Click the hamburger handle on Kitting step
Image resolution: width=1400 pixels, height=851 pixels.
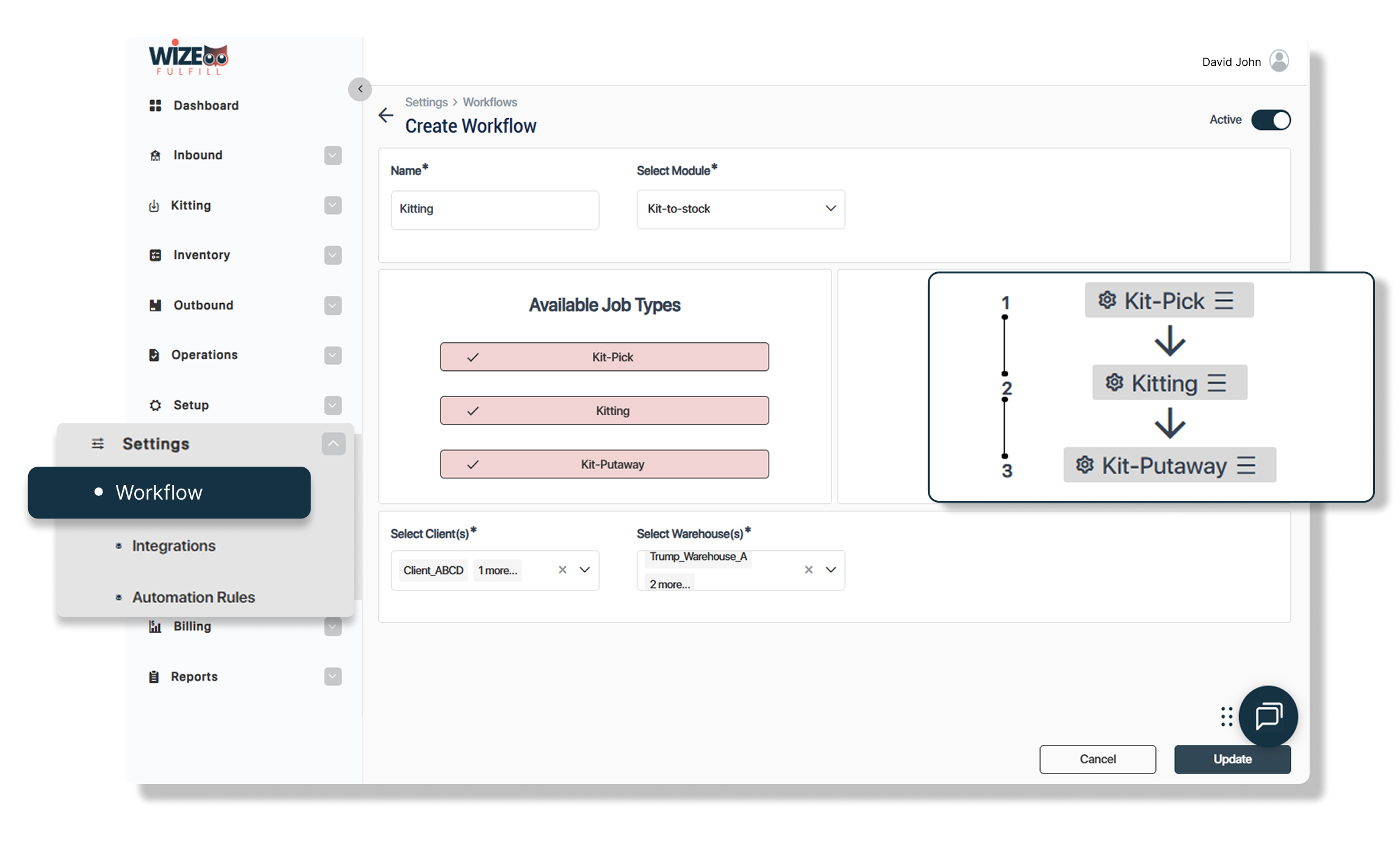(1217, 383)
